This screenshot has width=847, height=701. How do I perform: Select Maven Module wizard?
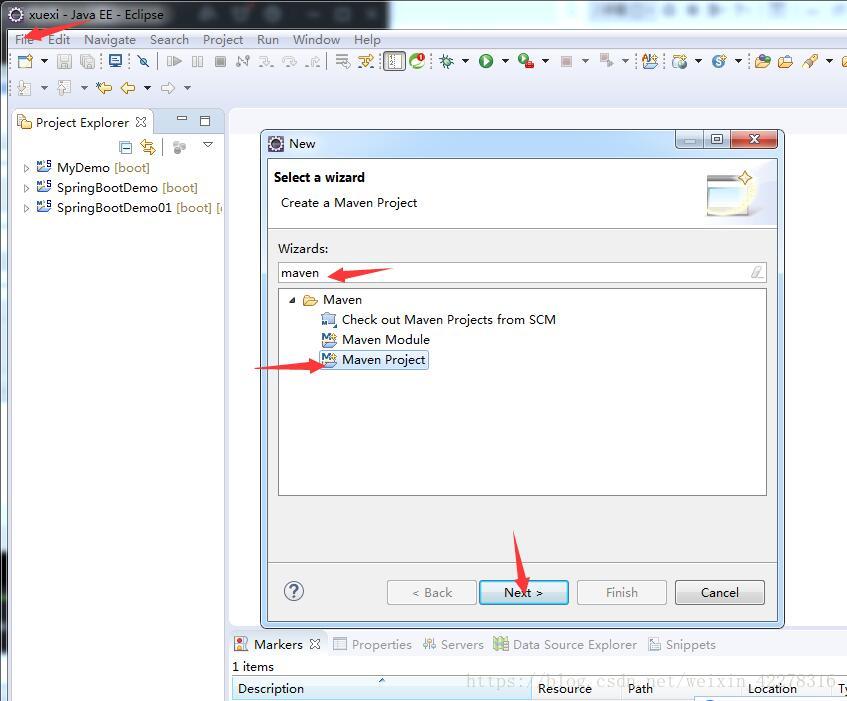(x=375, y=340)
